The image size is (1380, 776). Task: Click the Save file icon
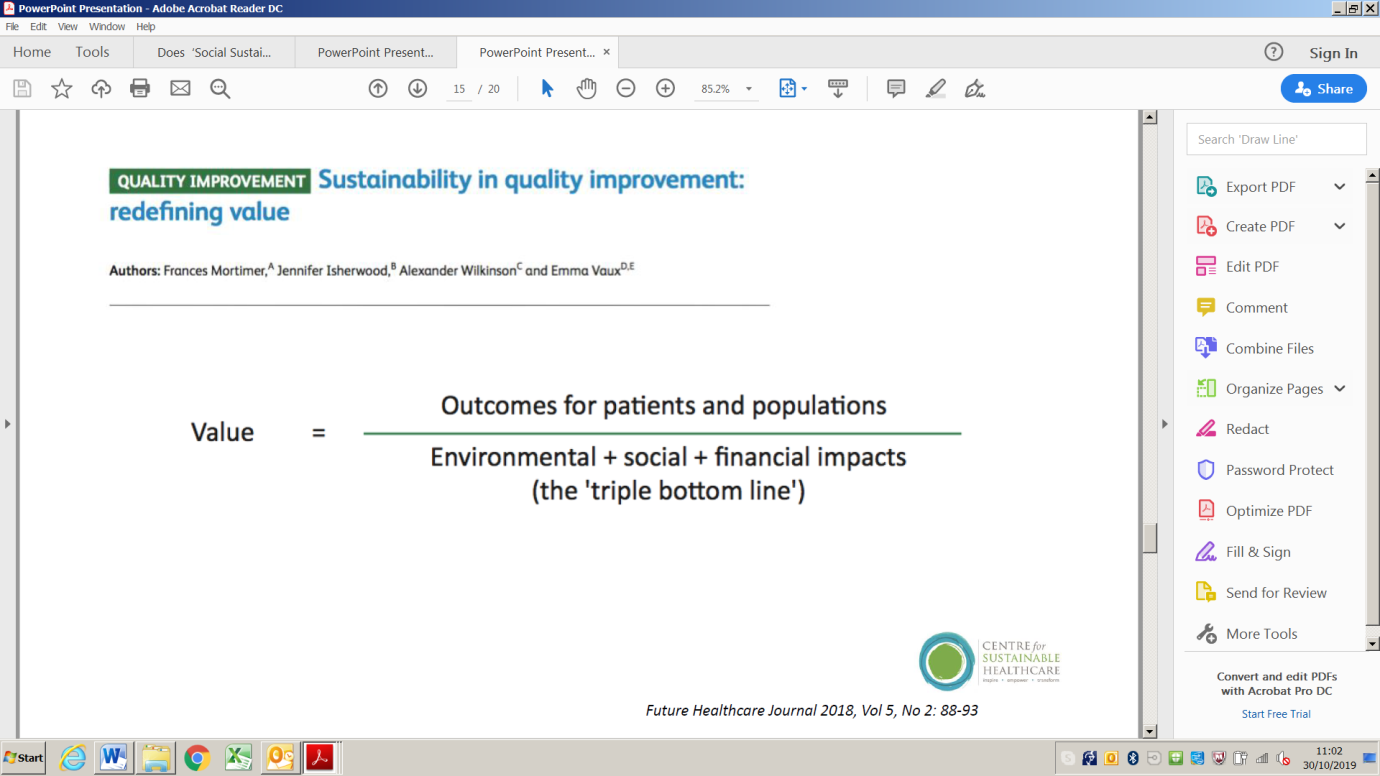[x=22, y=89]
